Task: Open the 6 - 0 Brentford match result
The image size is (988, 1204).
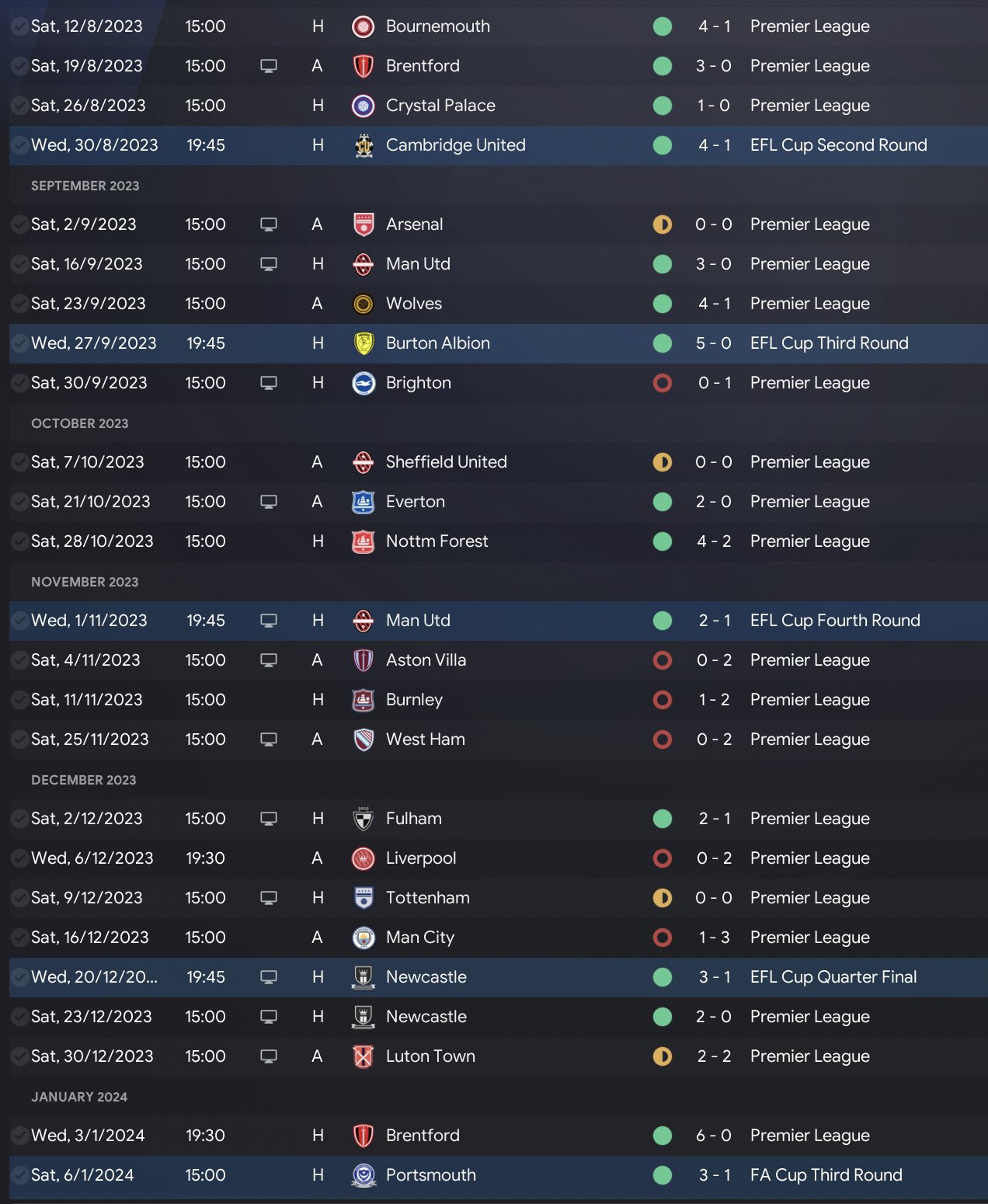Action: point(714,1136)
